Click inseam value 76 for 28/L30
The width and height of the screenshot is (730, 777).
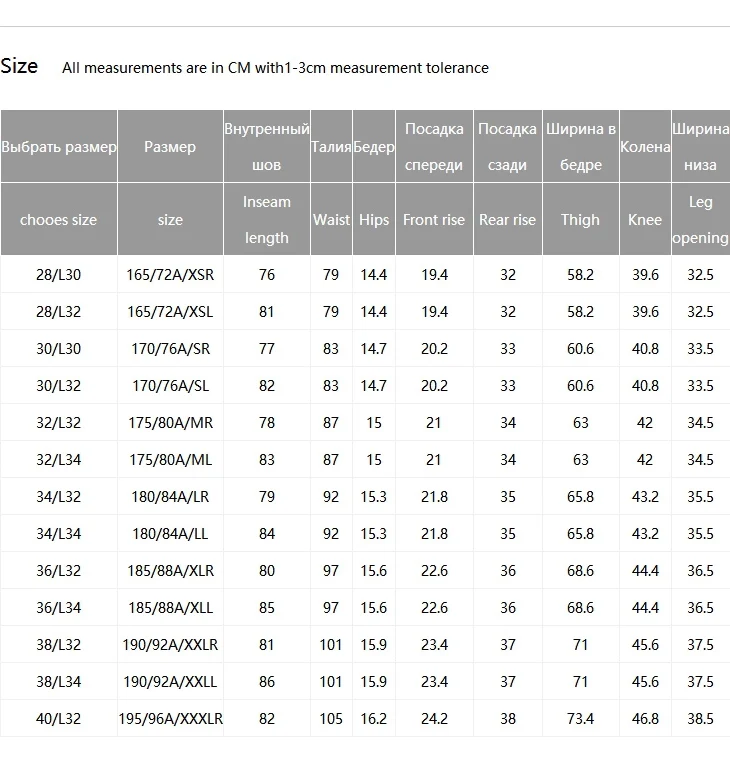point(267,275)
